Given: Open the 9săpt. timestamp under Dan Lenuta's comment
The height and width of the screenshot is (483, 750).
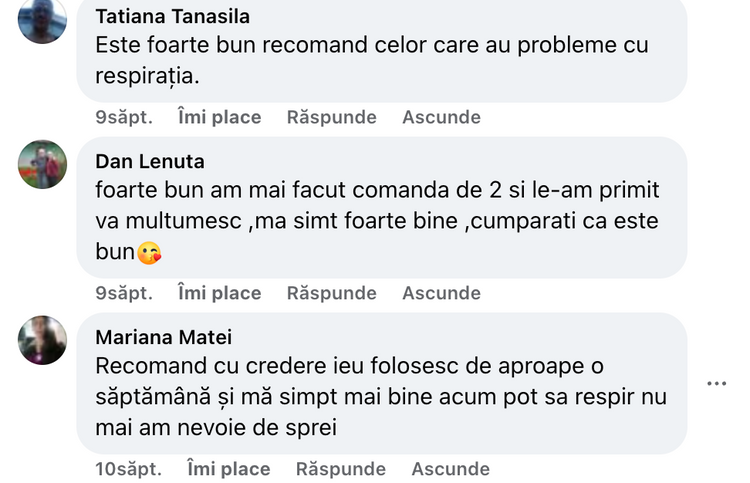Looking at the screenshot, I should 124,293.
